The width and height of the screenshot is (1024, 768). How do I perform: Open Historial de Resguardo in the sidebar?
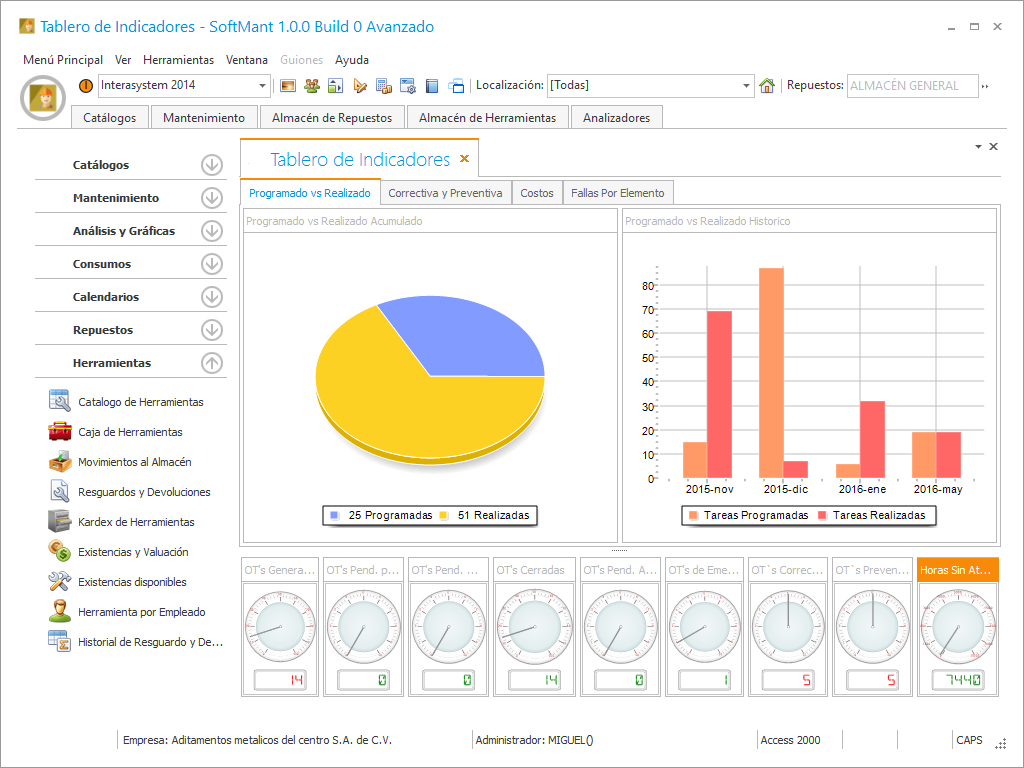(150, 642)
